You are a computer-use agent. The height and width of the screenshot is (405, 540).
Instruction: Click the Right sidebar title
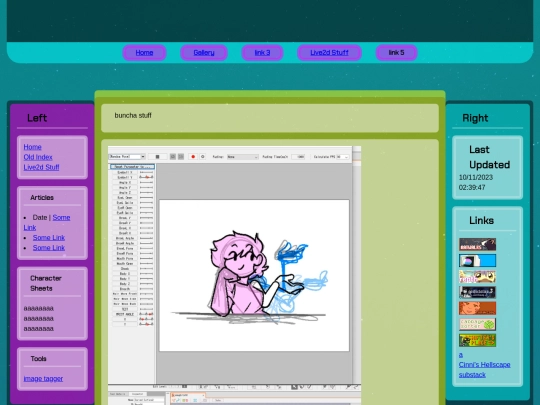point(475,118)
